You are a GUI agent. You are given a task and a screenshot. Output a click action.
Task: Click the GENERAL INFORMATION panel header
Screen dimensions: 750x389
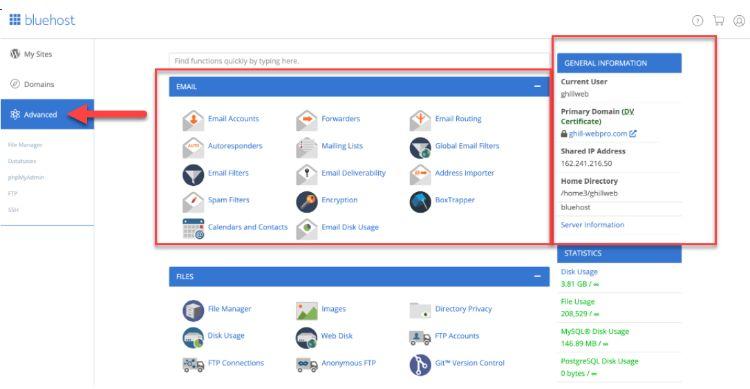[619, 63]
